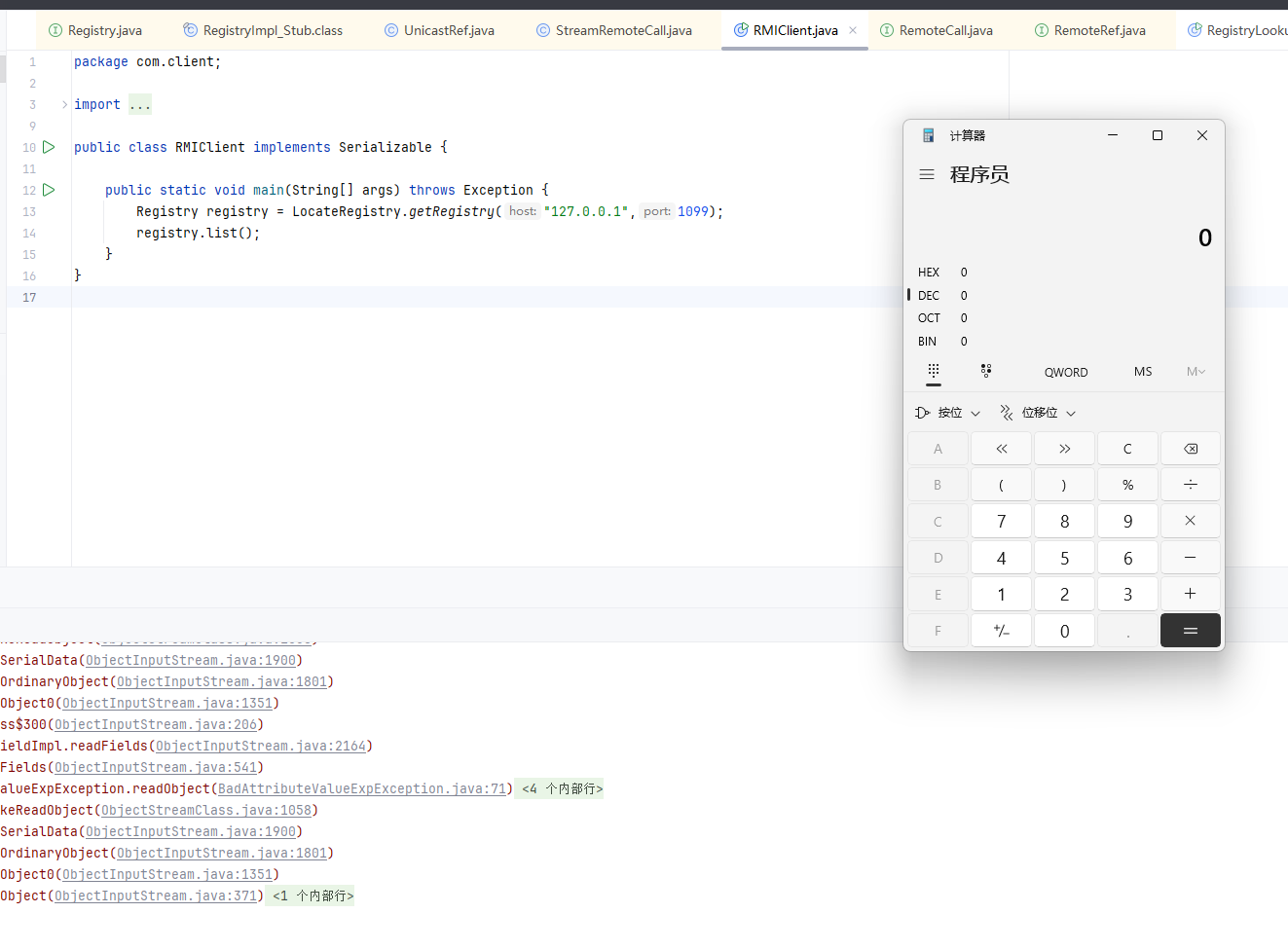Screen dimensions: 1288x950
Task: Click the equals key in calculator
Action: [1190, 631]
